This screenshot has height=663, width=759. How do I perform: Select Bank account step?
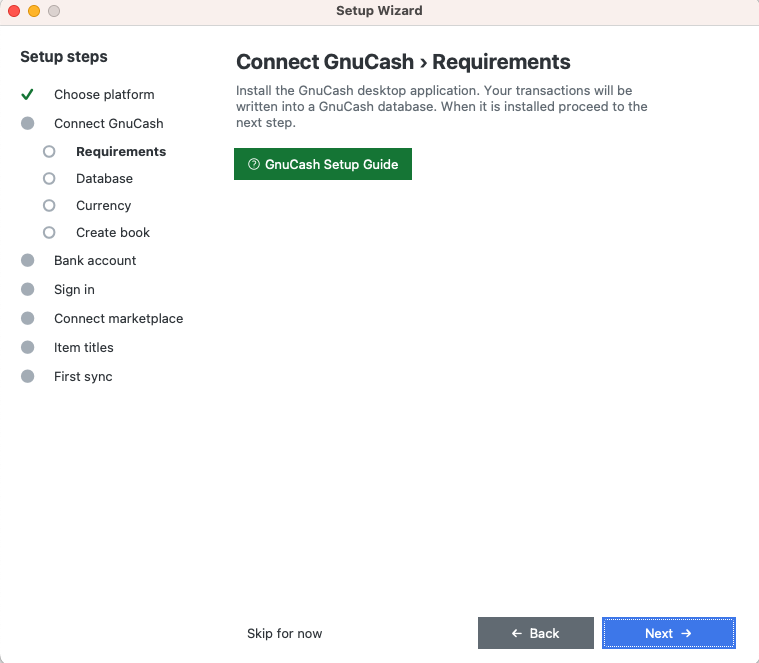[95, 260]
